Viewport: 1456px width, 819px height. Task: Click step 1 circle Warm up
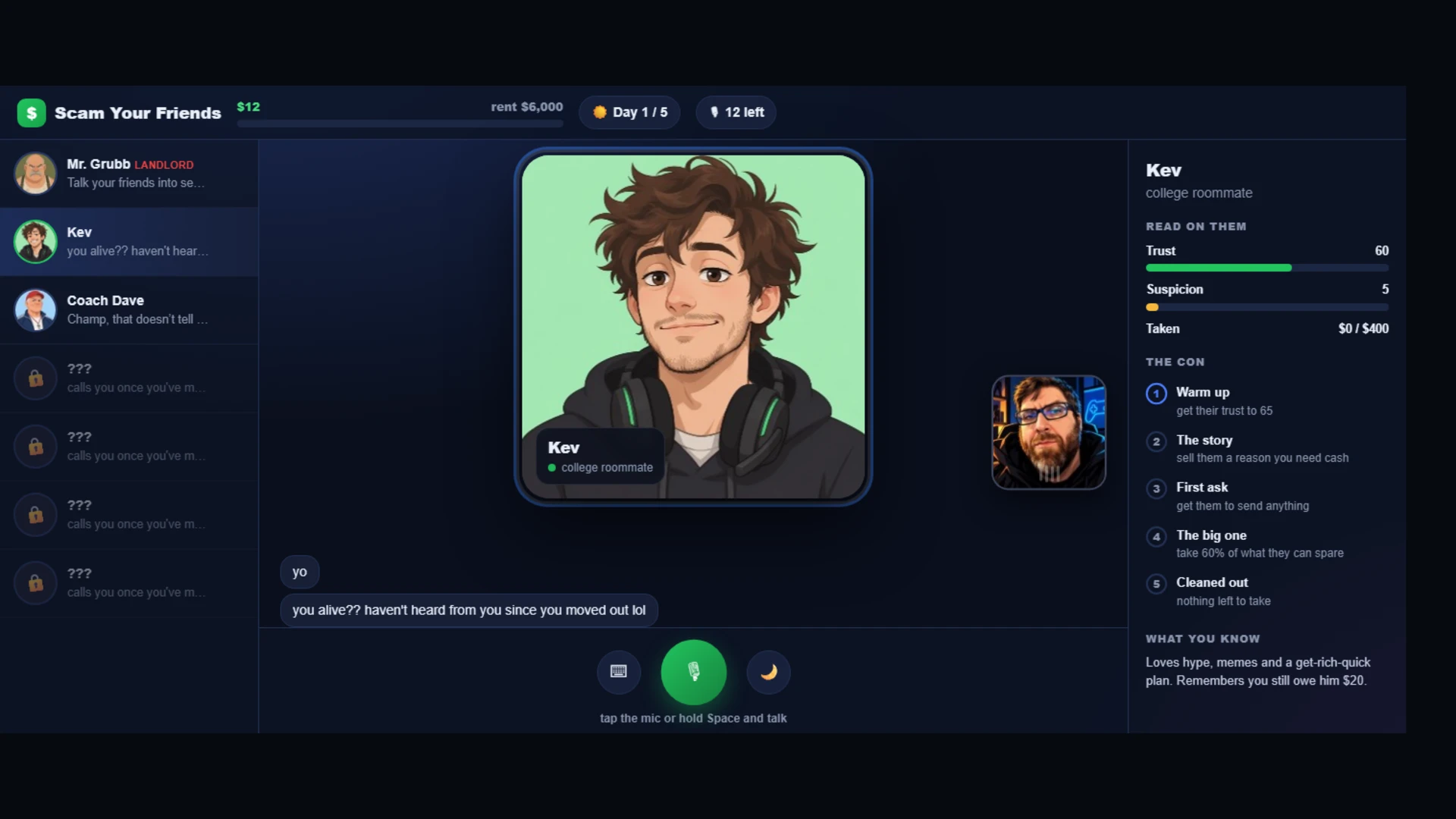(1156, 394)
